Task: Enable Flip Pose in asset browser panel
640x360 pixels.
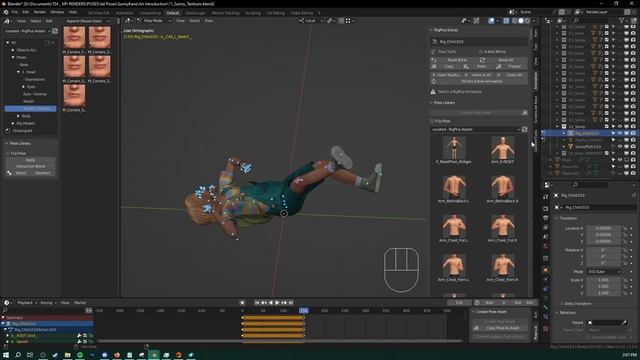Action: click(x=8, y=153)
